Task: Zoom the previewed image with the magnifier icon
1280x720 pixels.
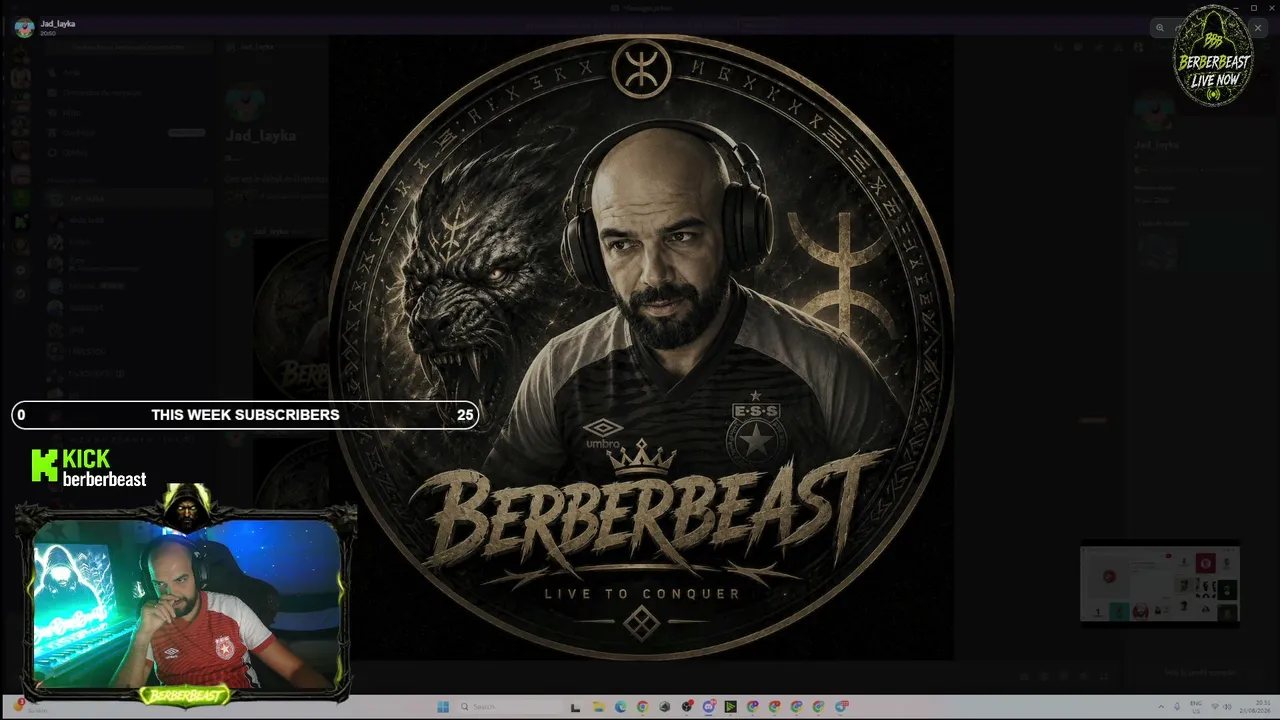Action: [x=1160, y=28]
